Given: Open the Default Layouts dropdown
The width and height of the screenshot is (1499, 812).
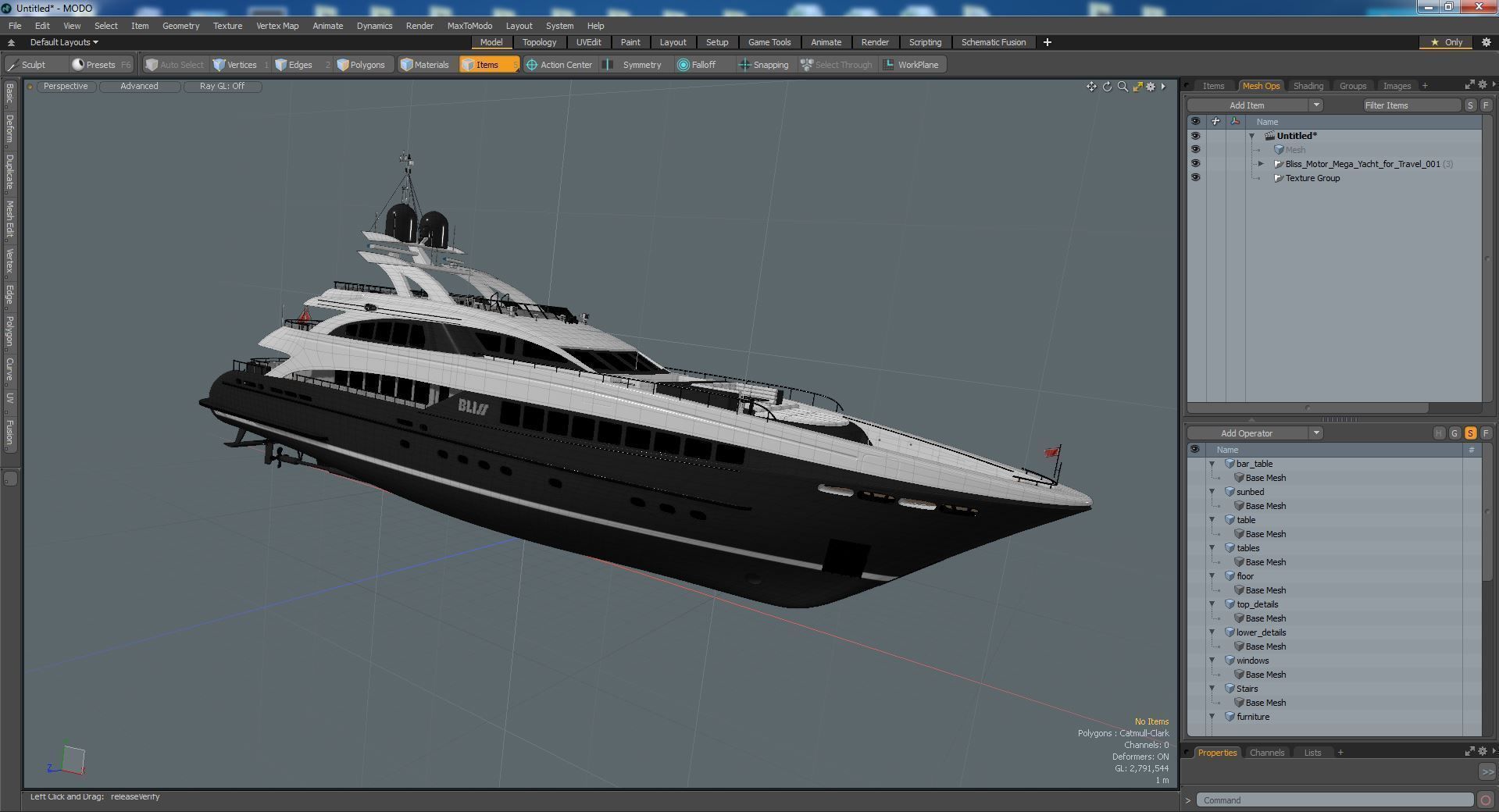Looking at the screenshot, I should [64, 42].
